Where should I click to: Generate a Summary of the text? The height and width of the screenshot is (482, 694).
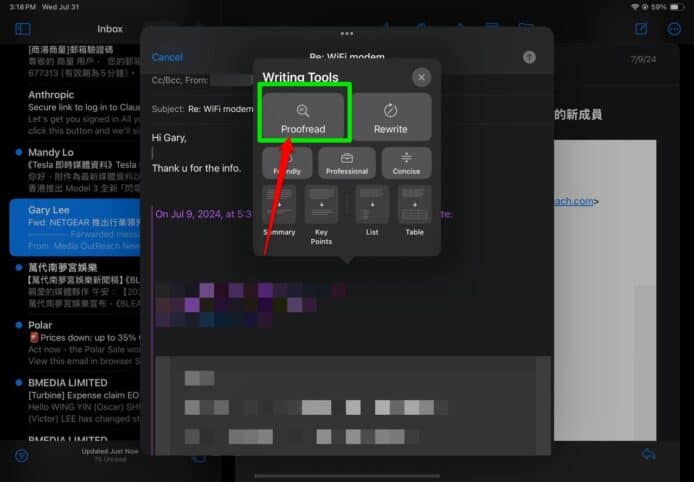[x=279, y=210]
